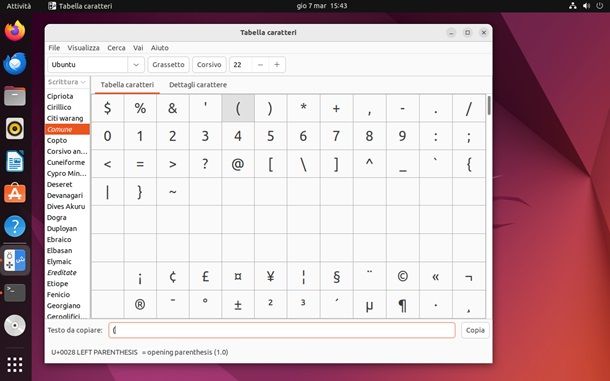This screenshot has width=610, height=381.
Task: Select the section sign § character
Action: coord(337,276)
